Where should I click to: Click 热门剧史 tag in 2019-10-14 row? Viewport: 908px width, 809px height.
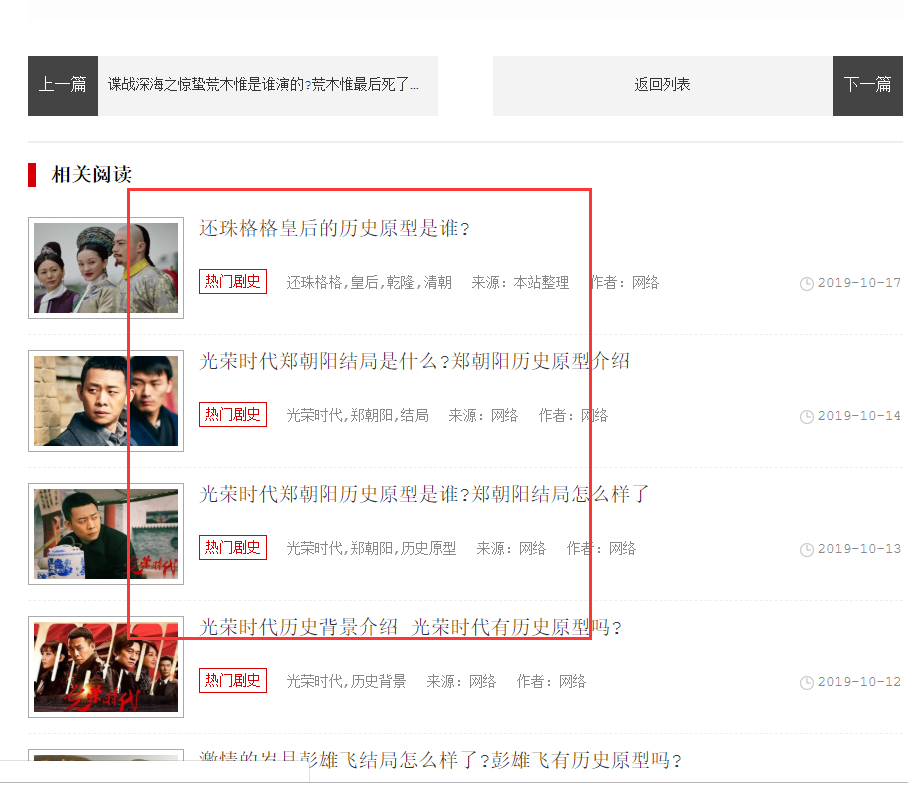[233, 415]
